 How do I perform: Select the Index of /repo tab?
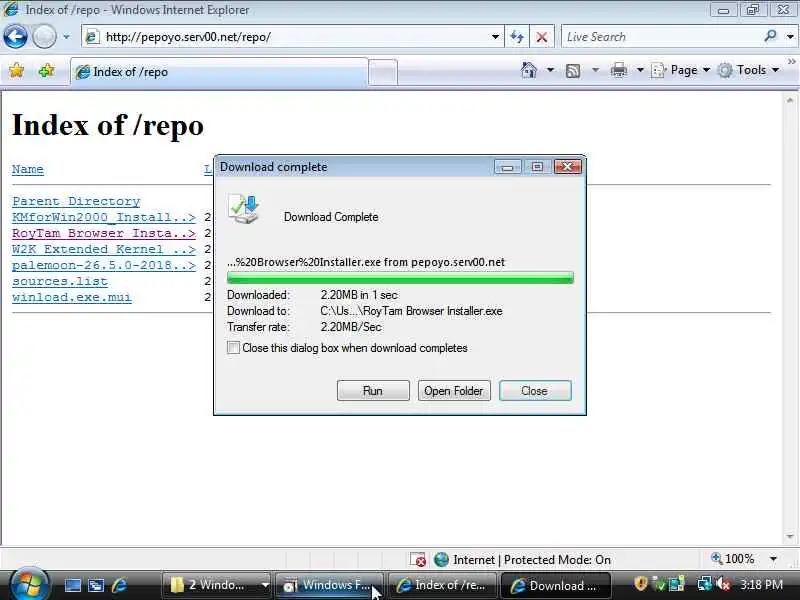[219, 72]
